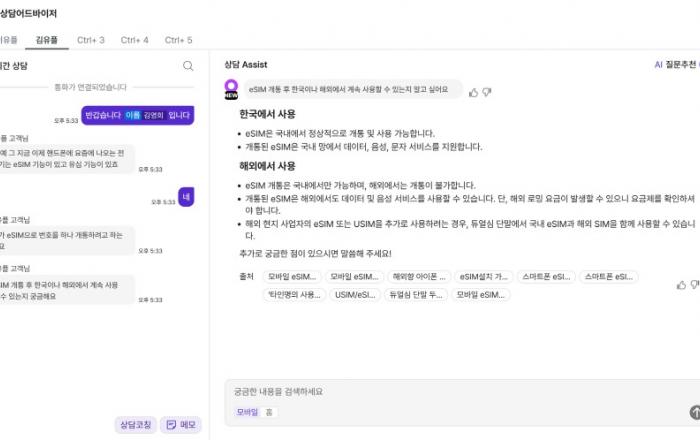700x440 pixels.
Task: Click bullet eSIM은 국내에서 정상적으로 개통
Action: (340, 133)
